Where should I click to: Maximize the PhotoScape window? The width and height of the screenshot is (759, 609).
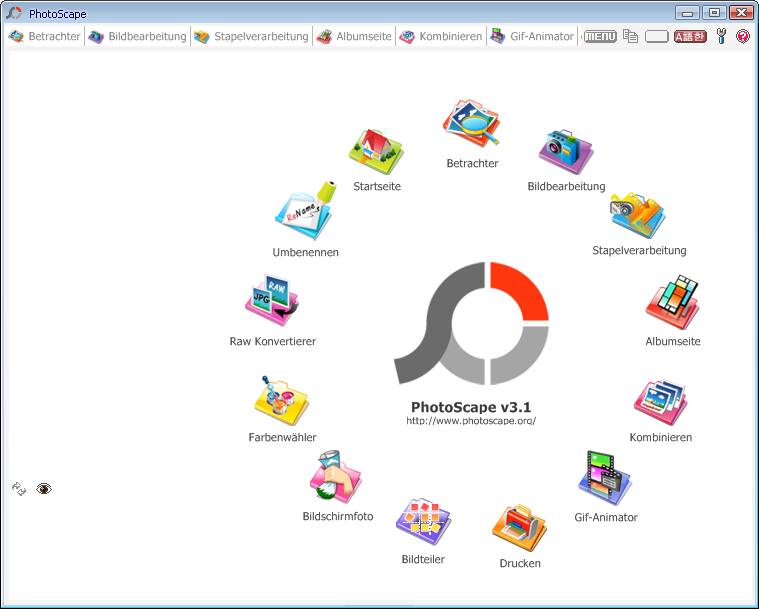714,13
